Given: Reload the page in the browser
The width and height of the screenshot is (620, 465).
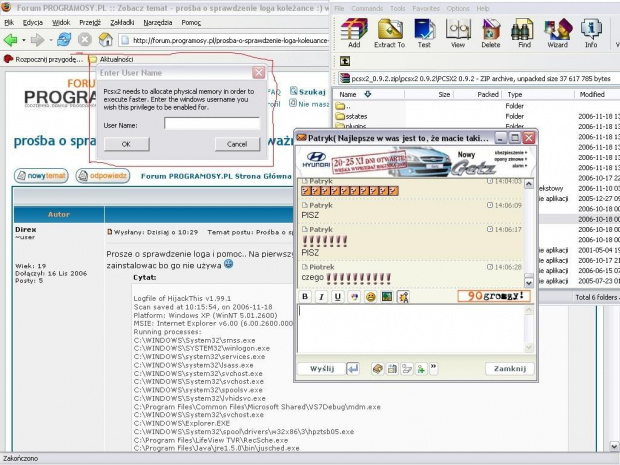Looking at the screenshot, I should pos(64,40).
